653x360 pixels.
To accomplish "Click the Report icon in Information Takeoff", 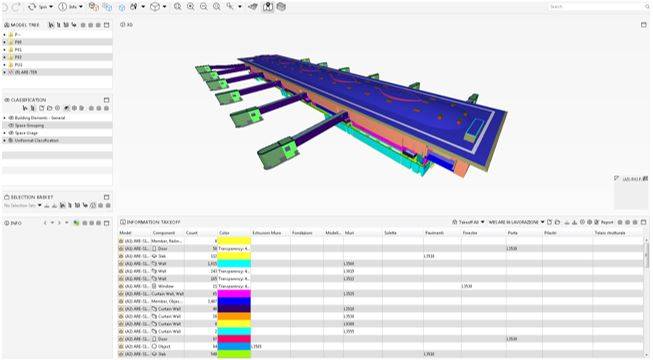I will (597, 222).
